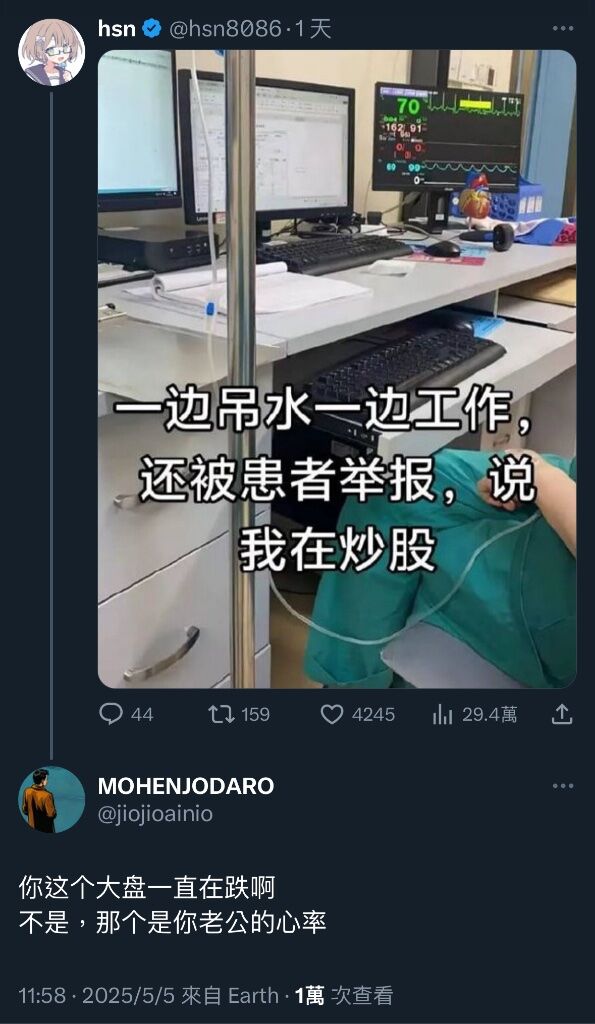The image size is (595, 1024).
Task: Open the MOHENJODARO display name
Action: click(x=186, y=786)
